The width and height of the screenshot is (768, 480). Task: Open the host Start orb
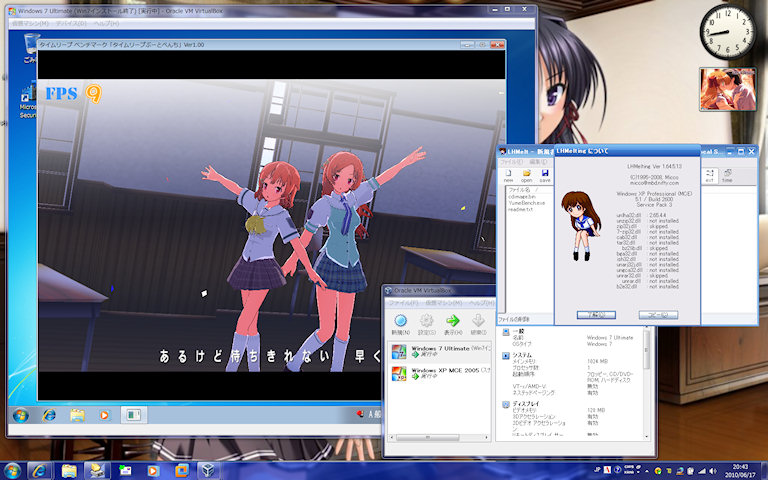12,471
